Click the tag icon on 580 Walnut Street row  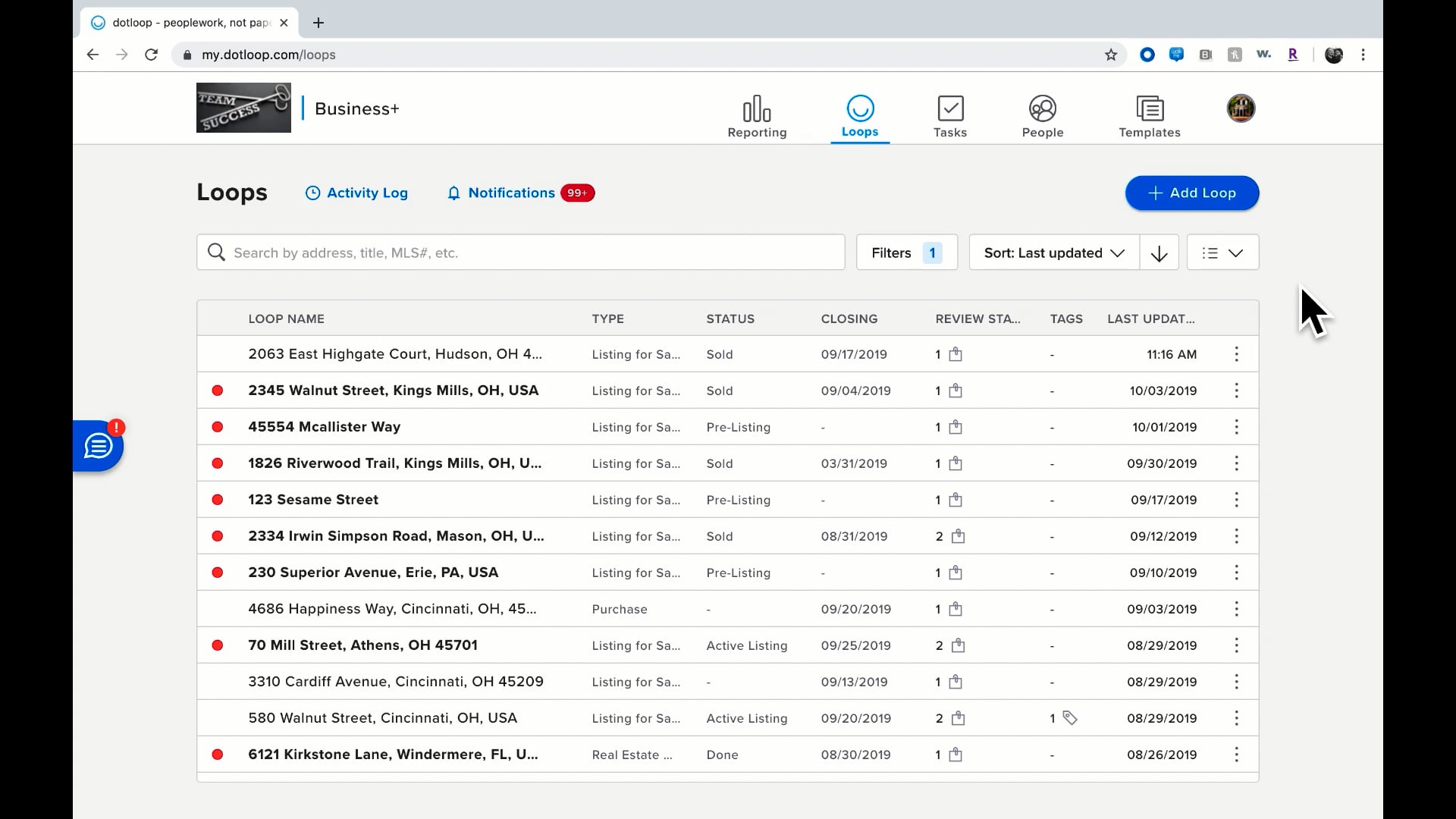coord(1069,718)
